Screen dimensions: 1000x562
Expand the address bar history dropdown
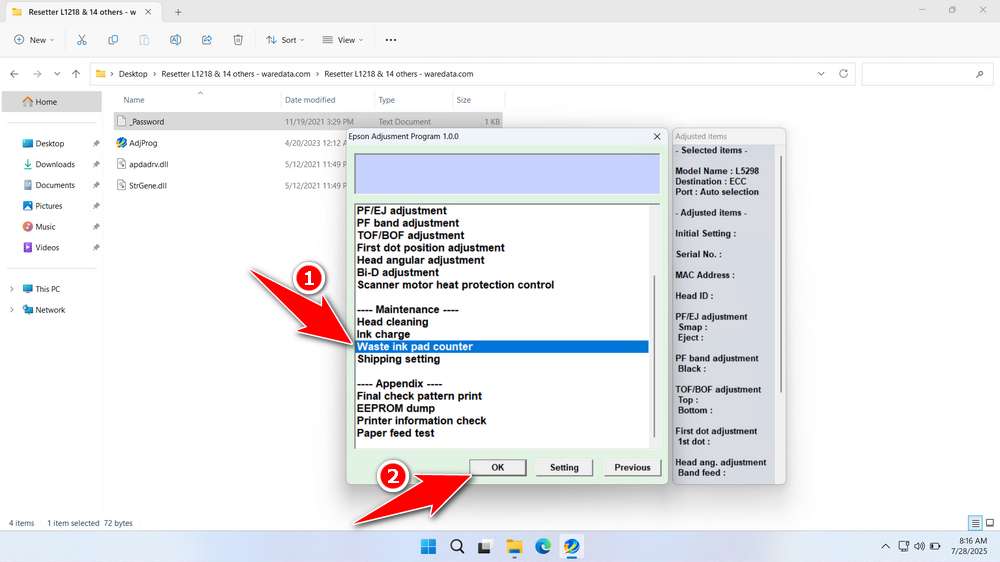(x=821, y=74)
